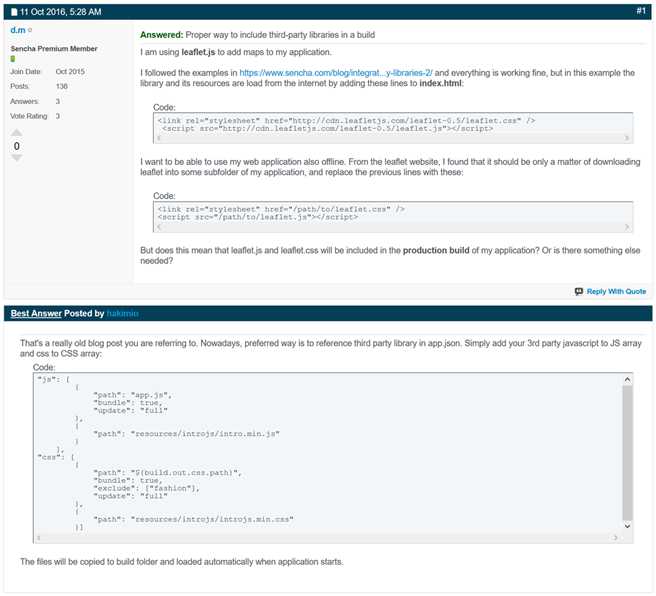Viewport: 656px width, 596px height.
Task: Click the title Proper way to include third-party libraries
Action: coord(280,35)
